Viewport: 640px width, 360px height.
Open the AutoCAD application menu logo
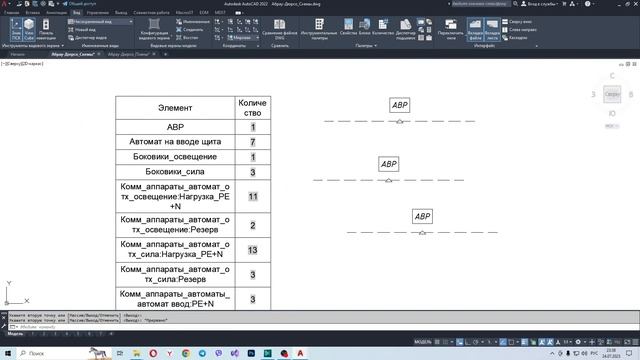coord(5,4)
